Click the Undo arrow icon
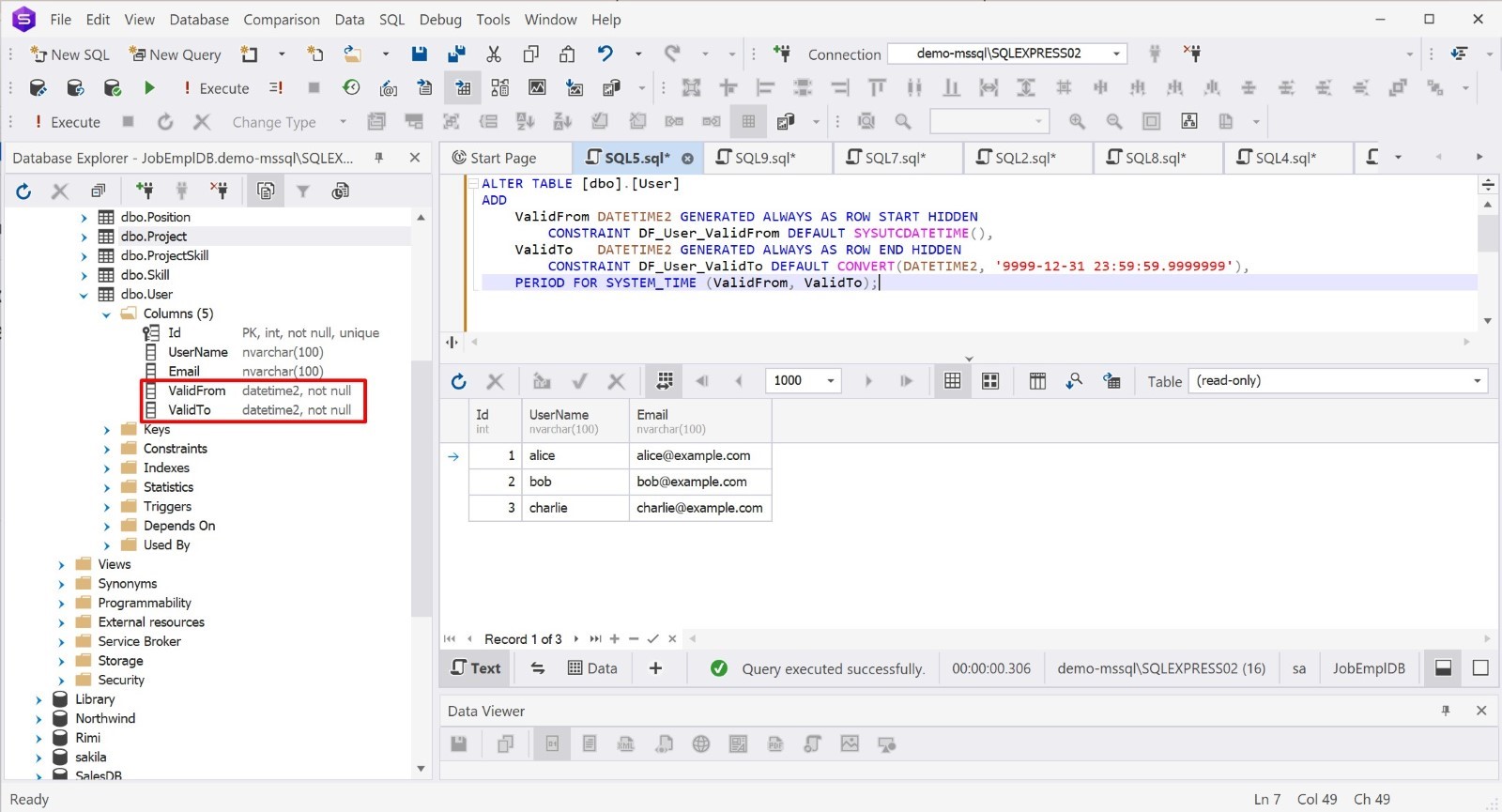 [x=605, y=54]
